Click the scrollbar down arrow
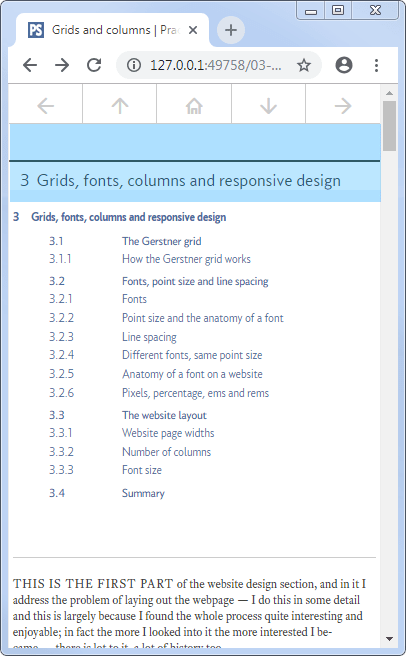 click(389, 639)
